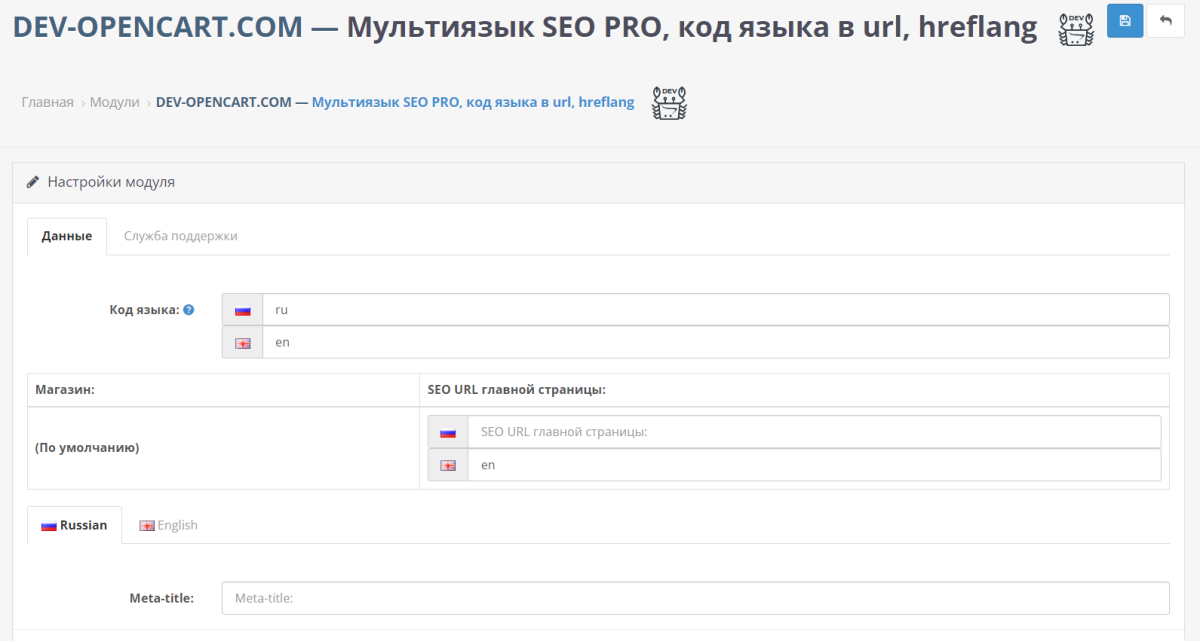Open the Модули breadcrumb link
1200x642 pixels.
tap(115, 102)
